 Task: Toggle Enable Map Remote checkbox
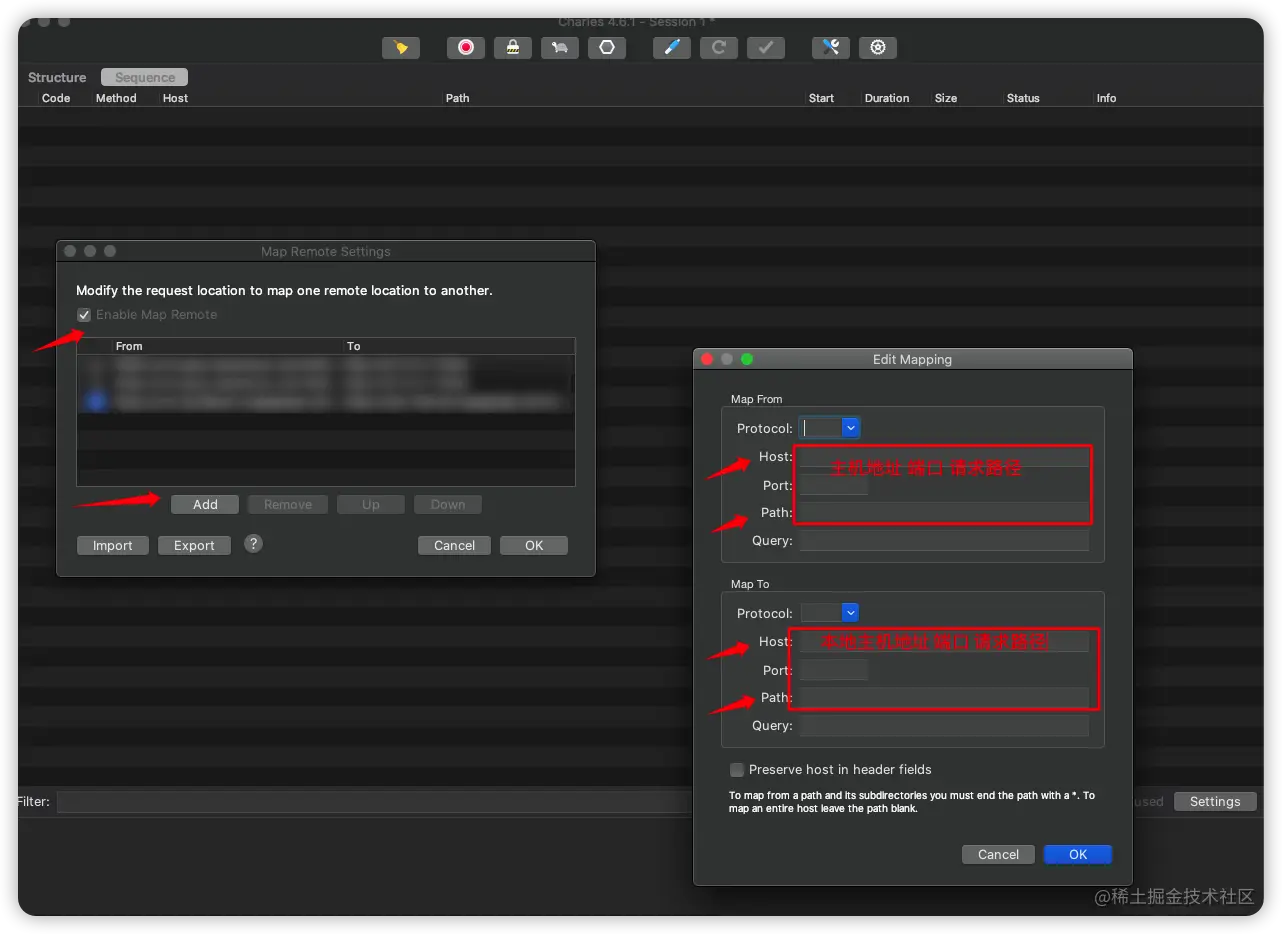[x=84, y=315]
